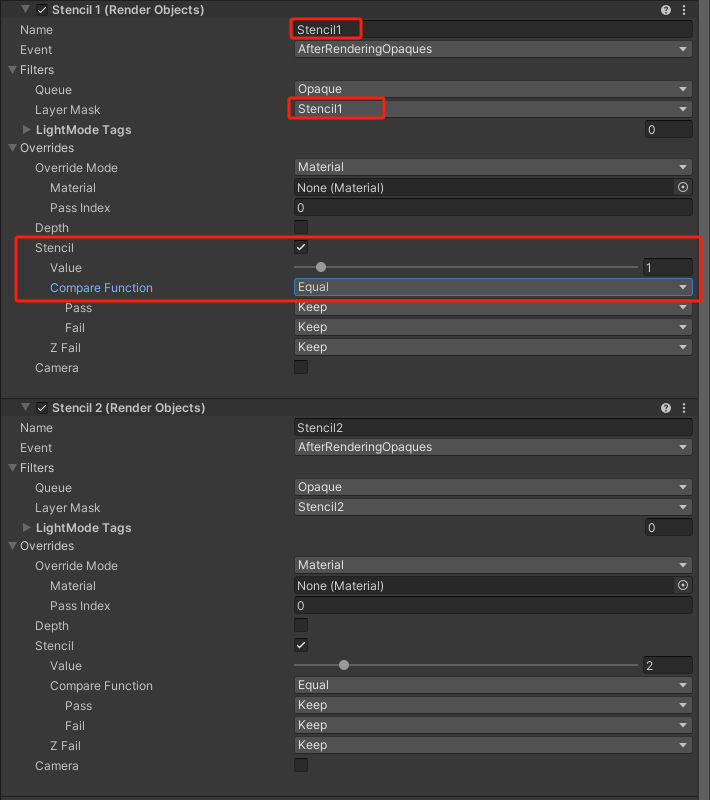Click the Stencil 2 Pass Index field

pos(493,605)
